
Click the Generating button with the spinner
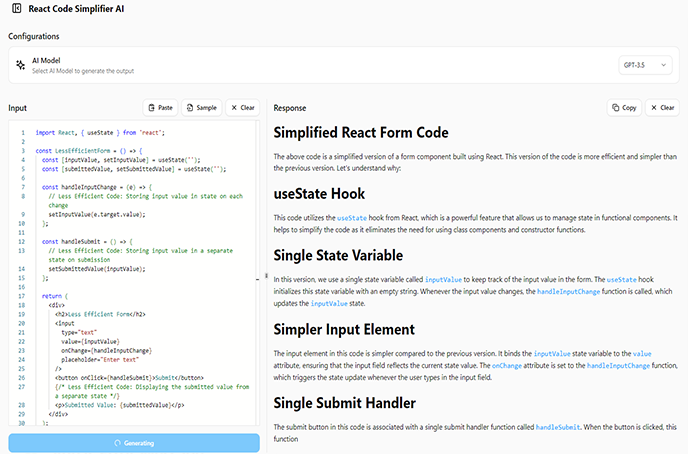click(133, 442)
